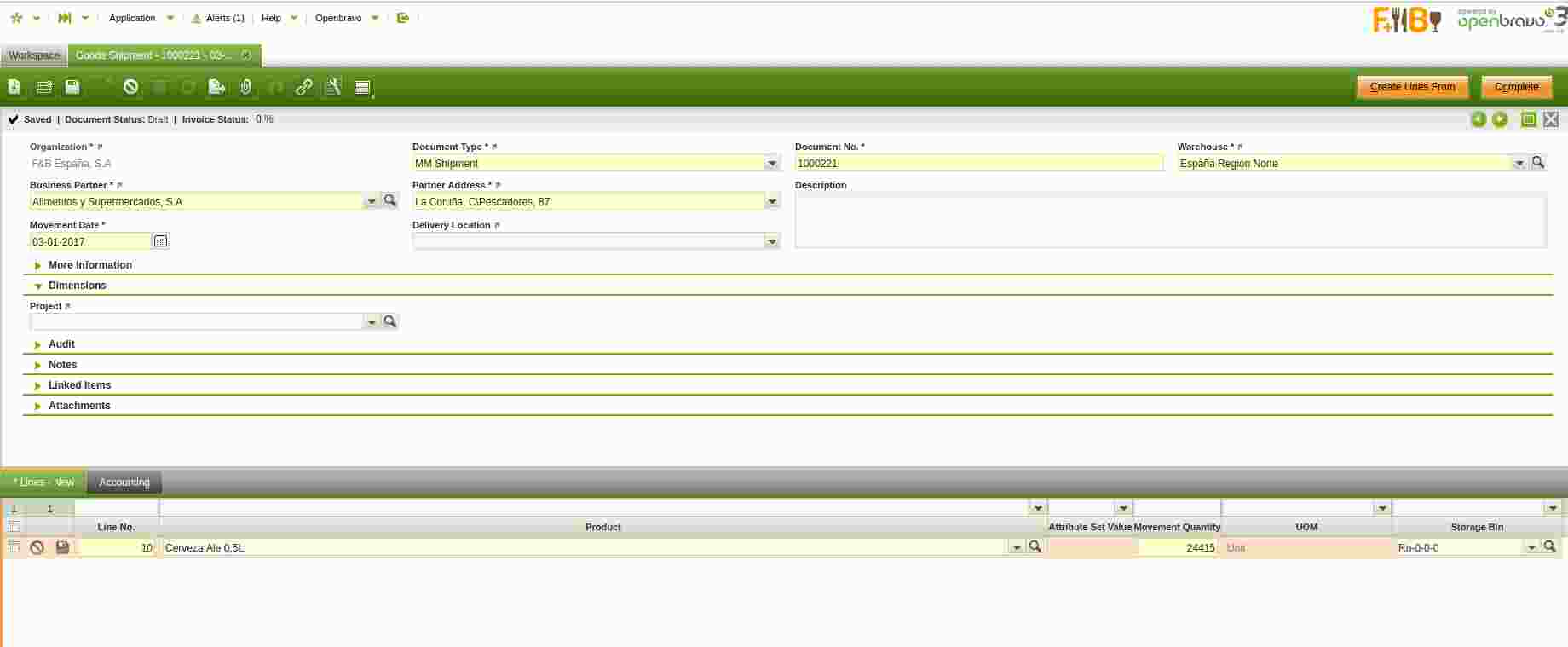
Task: Click the Document No. input field
Action: [979, 163]
